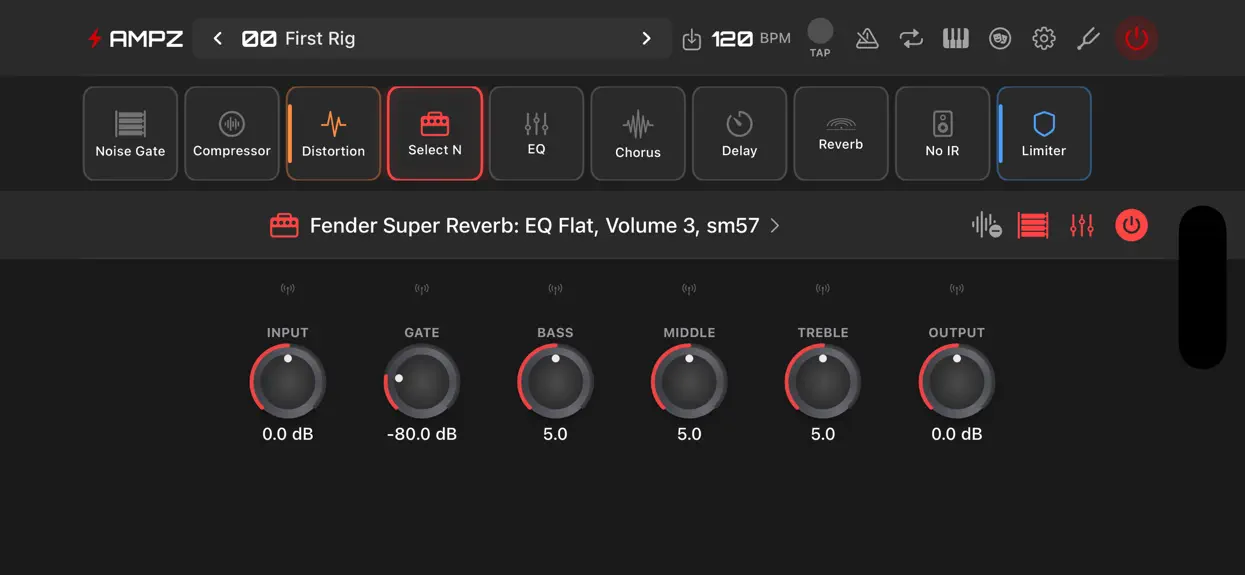The height and width of the screenshot is (575, 1245).
Task: Click the MIDI assign icon above MIDDLE
Action: point(689,289)
